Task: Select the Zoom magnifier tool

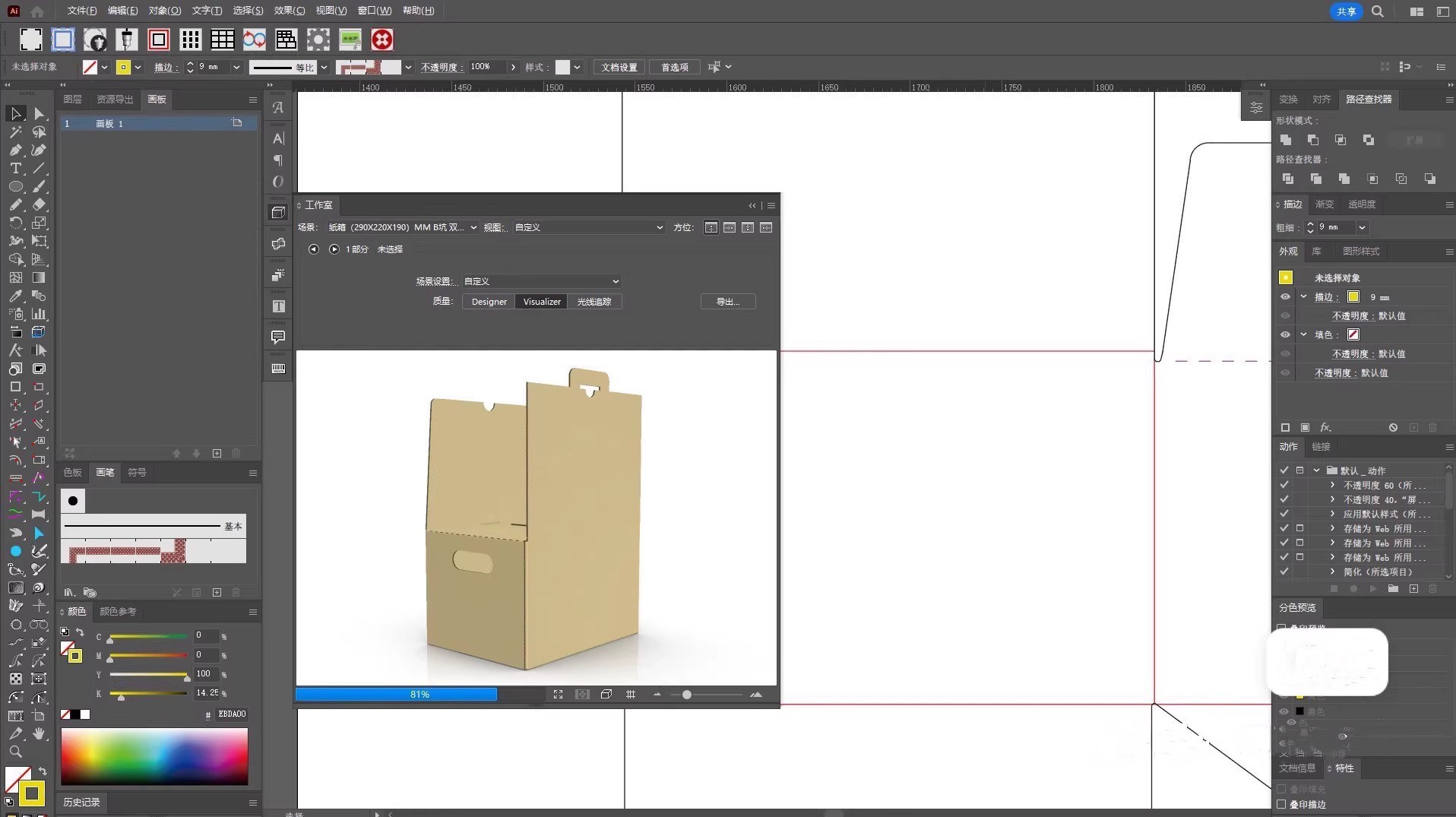Action: coord(16,752)
